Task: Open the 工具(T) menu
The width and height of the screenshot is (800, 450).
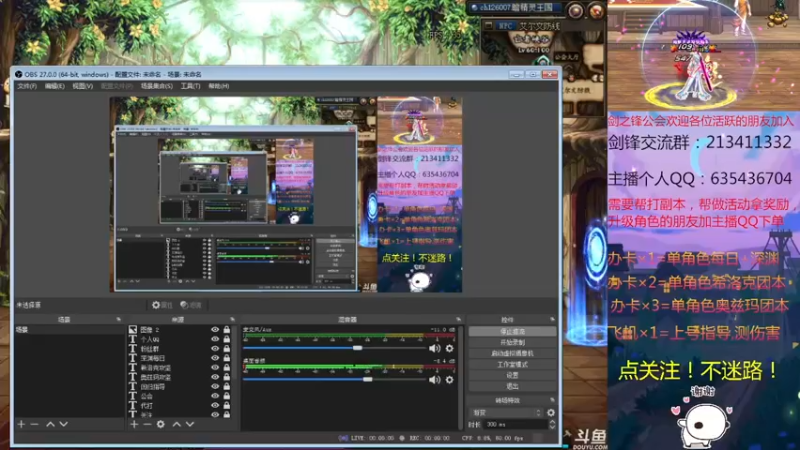Action: (x=190, y=86)
